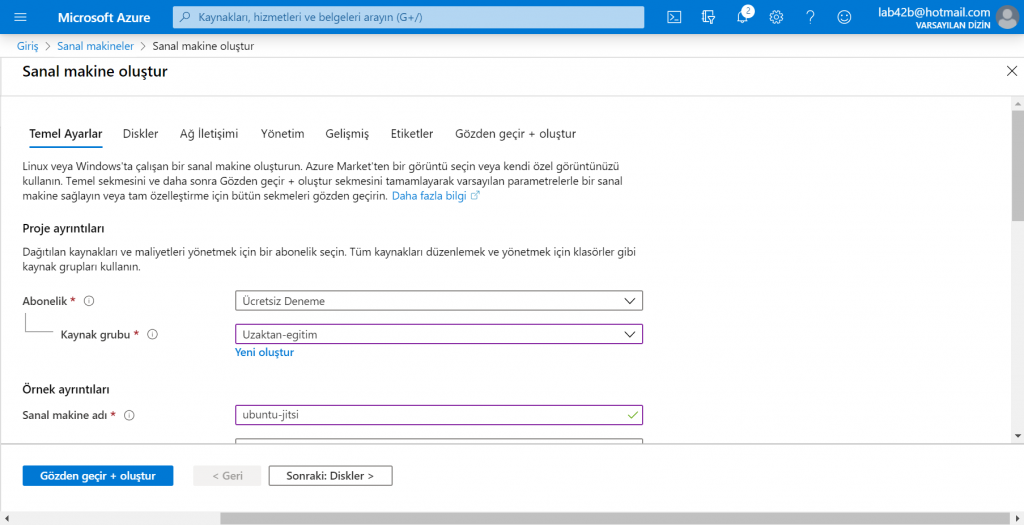Switch to the Diskler tab
This screenshot has width=1024, height=525.
point(140,134)
